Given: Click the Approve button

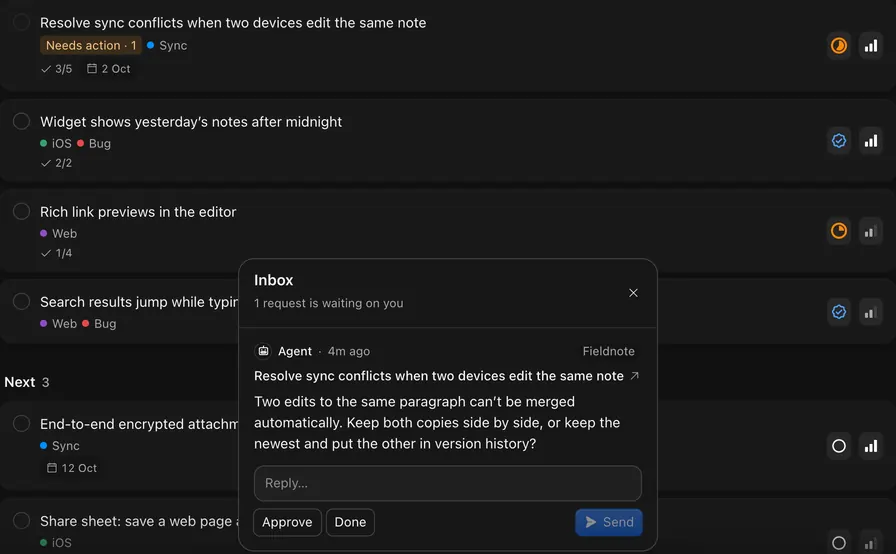Looking at the screenshot, I should point(287,522).
